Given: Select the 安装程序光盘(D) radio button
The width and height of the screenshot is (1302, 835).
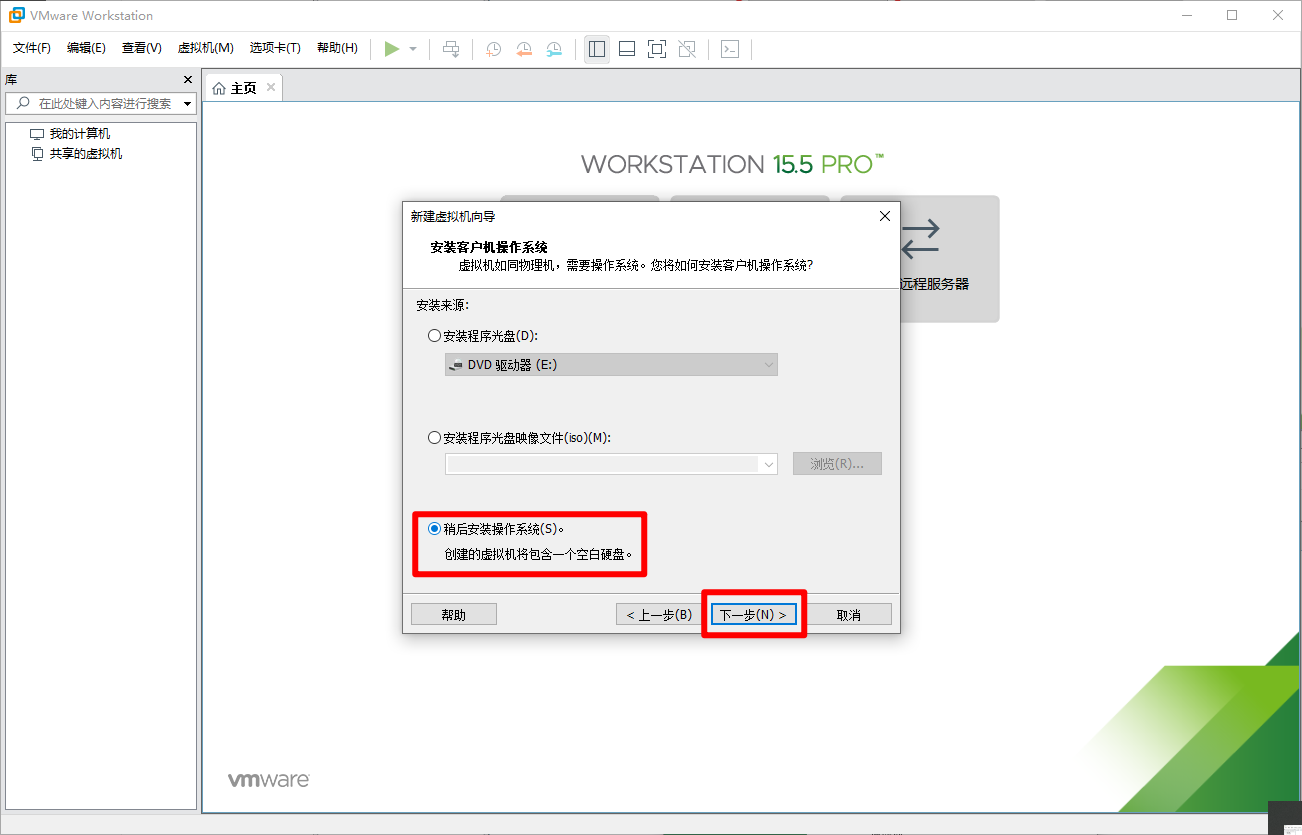Looking at the screenshot, I should [434, 336].
